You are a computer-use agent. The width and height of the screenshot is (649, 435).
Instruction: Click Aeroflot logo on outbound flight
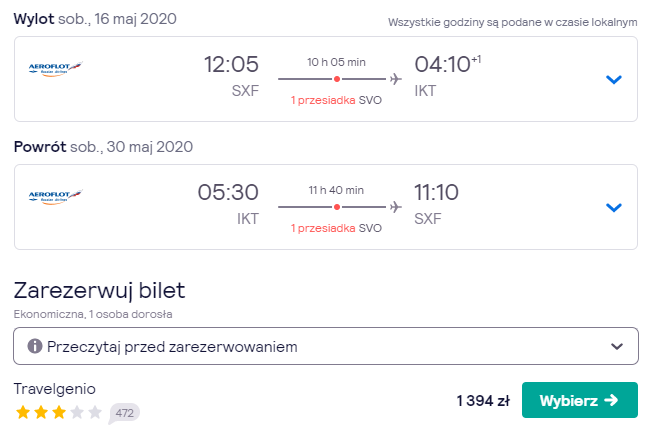coord(55,69)
